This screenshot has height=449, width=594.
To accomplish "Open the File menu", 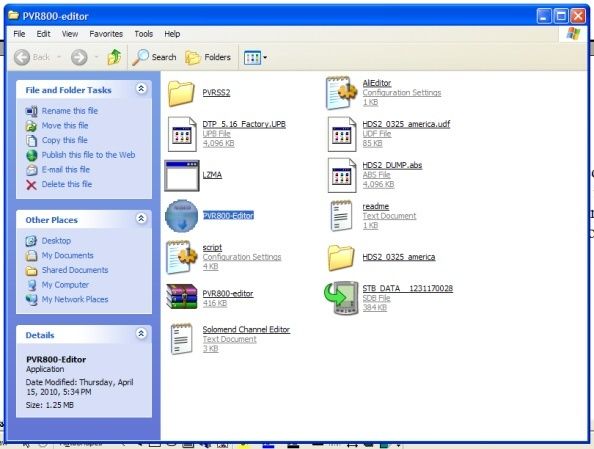I will (19, 34).
